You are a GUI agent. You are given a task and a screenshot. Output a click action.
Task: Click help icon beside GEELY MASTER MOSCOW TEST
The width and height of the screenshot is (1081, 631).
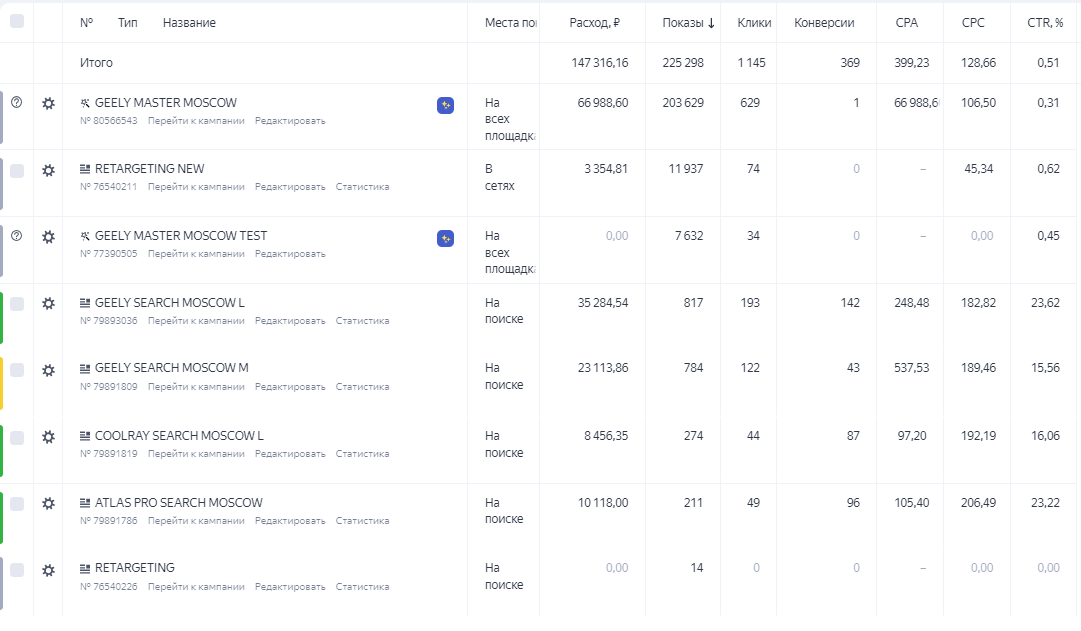tap(16, 236)
